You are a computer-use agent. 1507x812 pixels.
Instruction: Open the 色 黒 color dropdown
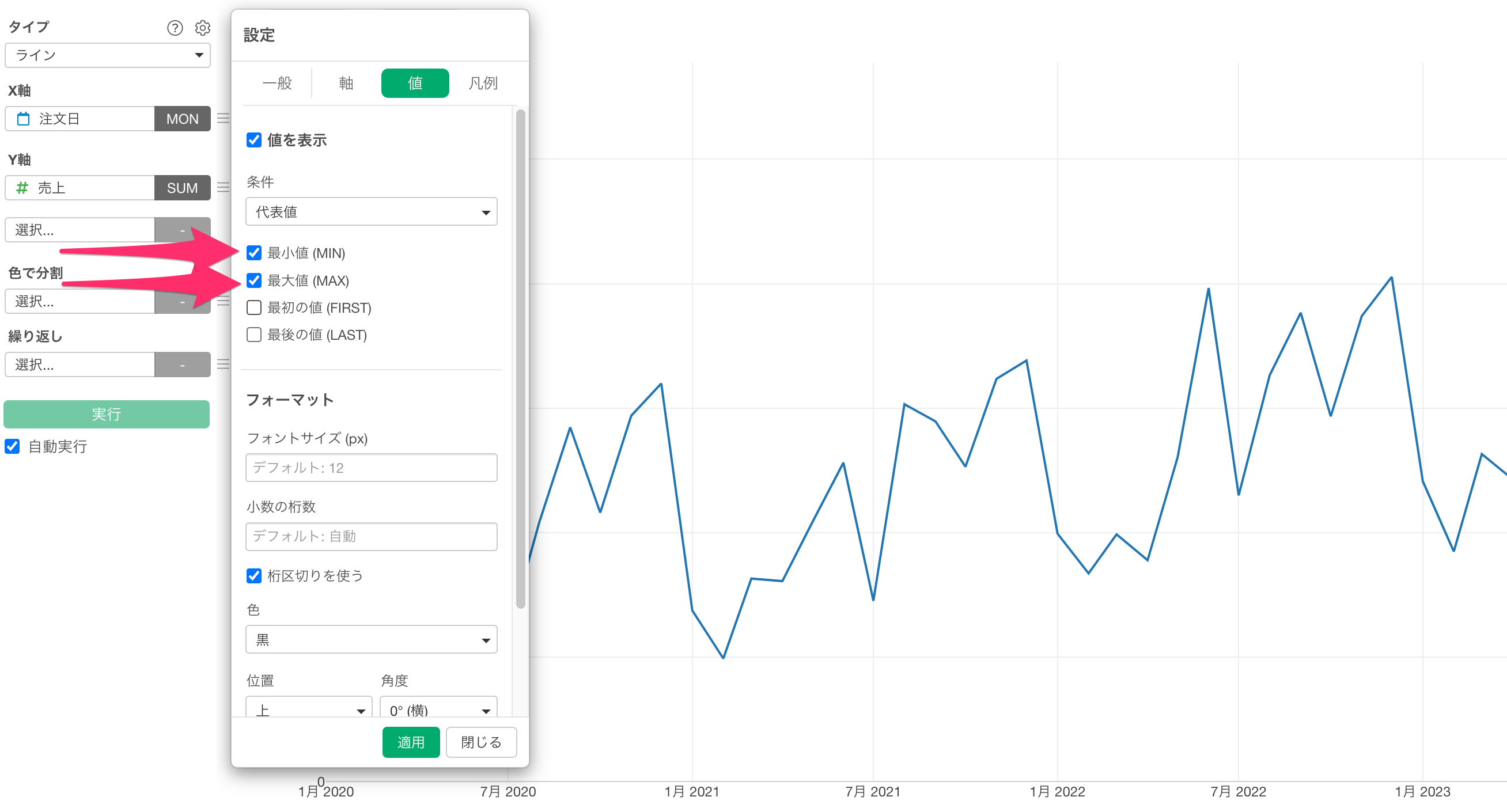[x=371, y=639]
